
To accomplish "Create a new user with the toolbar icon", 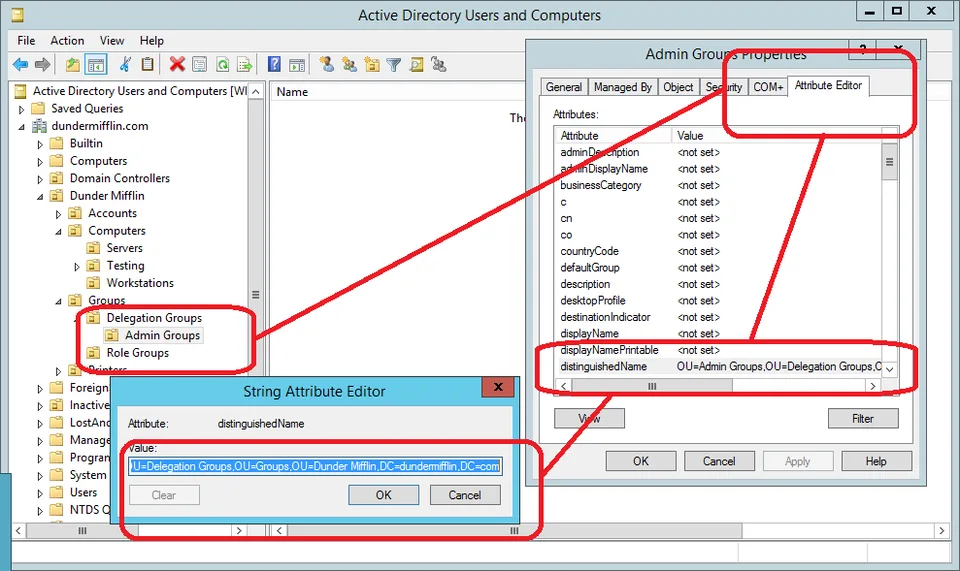I will pos(327,64).
